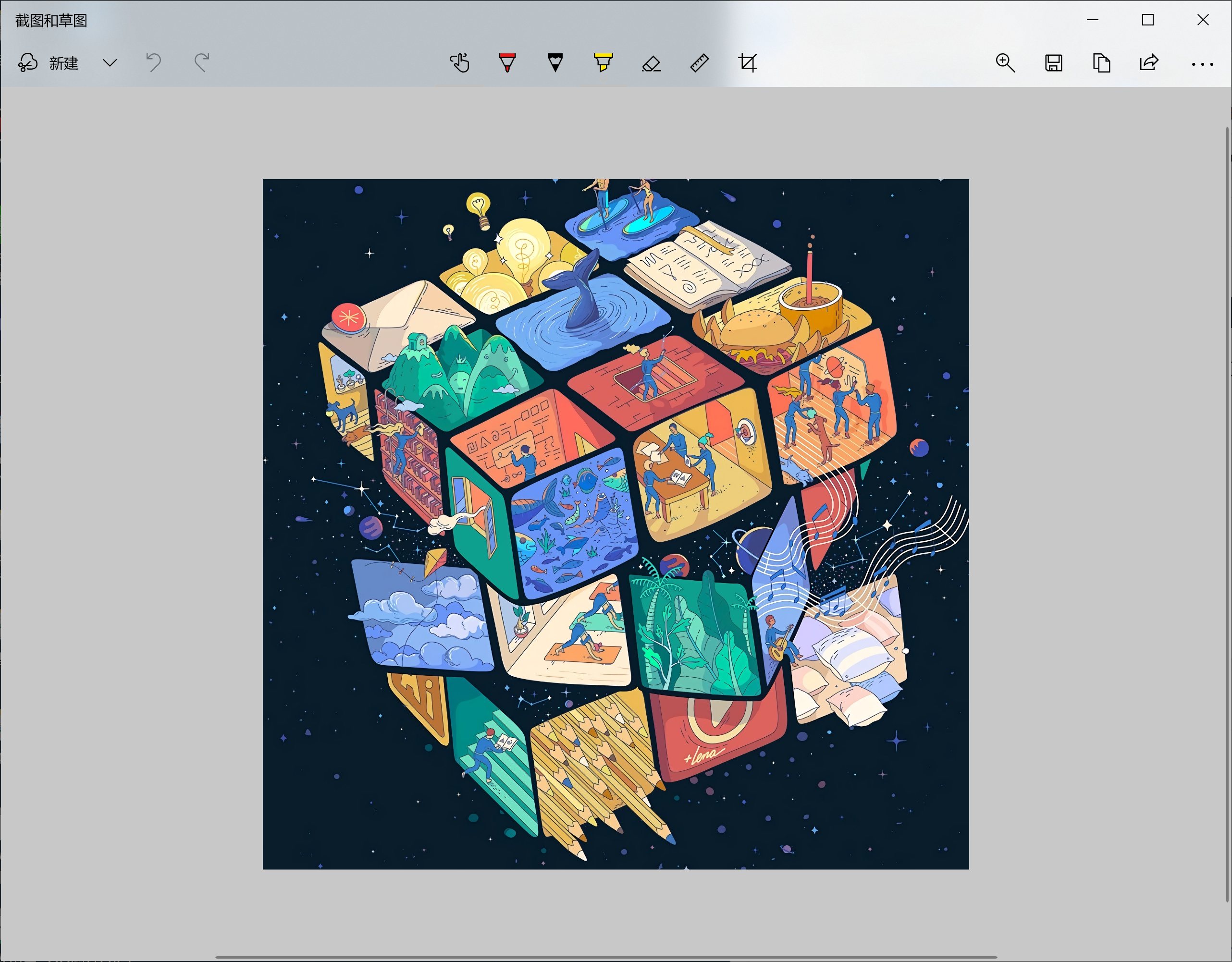1232x962 pixels.
Task: Toggle the touch writing tool
Action: (x=460, y=62)
